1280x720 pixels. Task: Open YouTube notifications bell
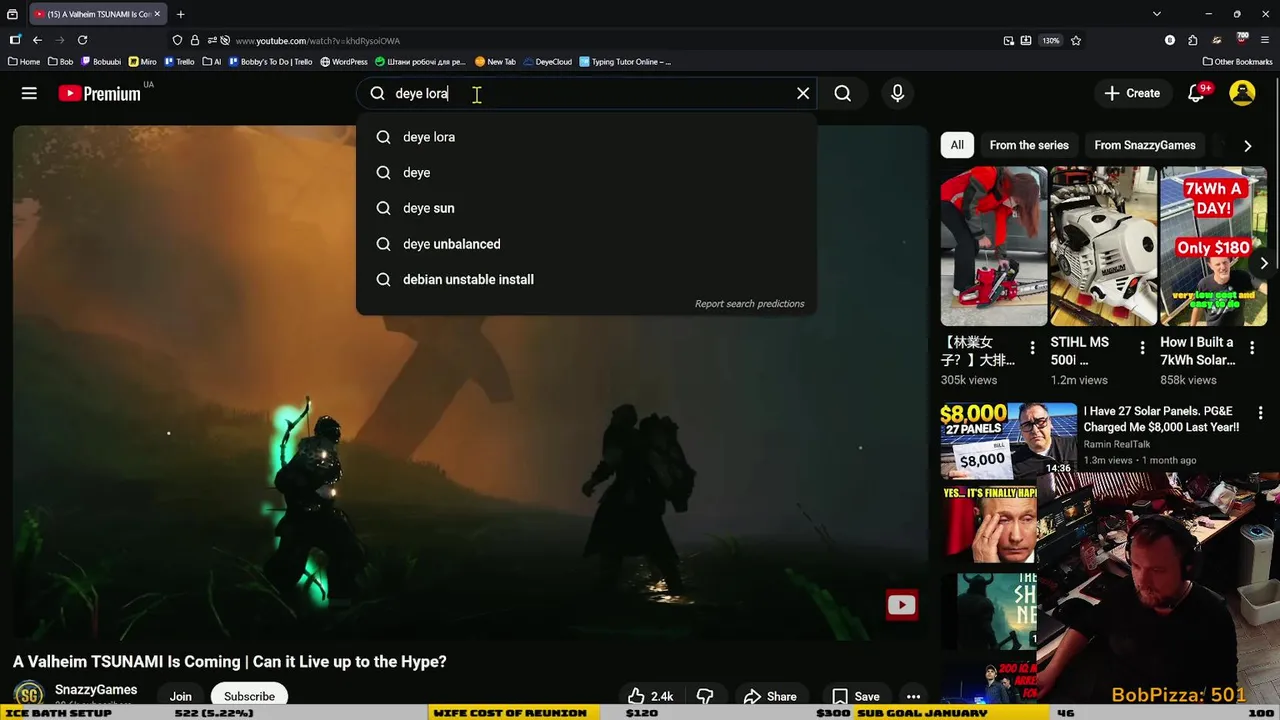1196,93
